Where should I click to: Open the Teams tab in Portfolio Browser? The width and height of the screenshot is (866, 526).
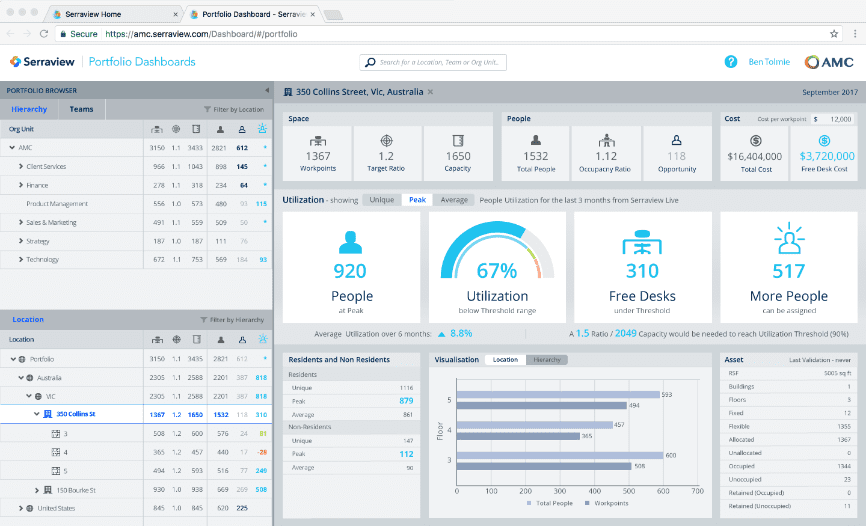pos(81,109)
